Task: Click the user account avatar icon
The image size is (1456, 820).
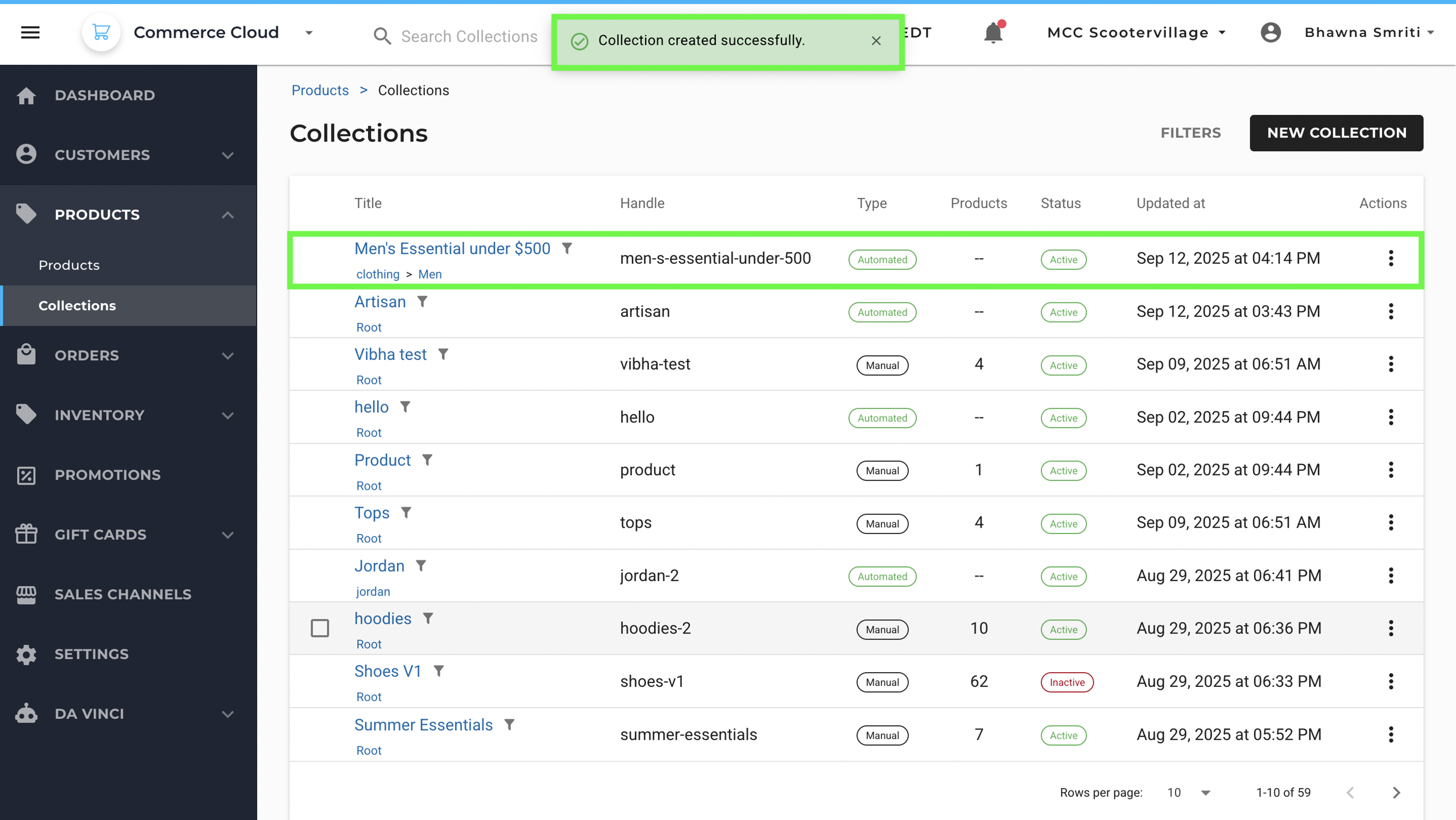Action: 1271,32
